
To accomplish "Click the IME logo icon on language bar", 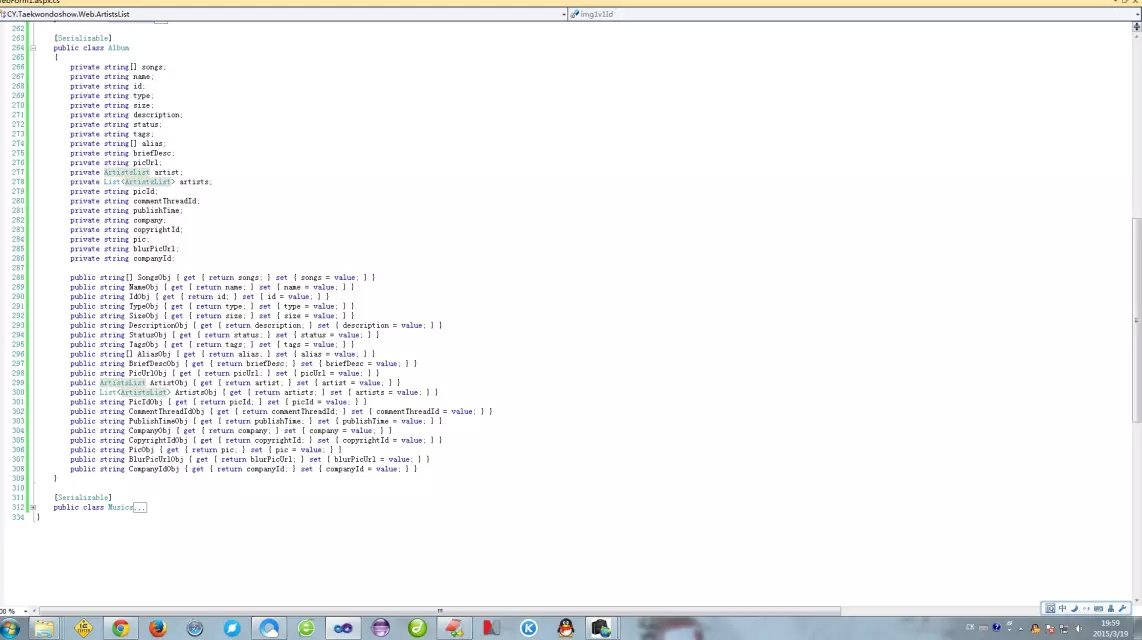I will pos(1050,609).
